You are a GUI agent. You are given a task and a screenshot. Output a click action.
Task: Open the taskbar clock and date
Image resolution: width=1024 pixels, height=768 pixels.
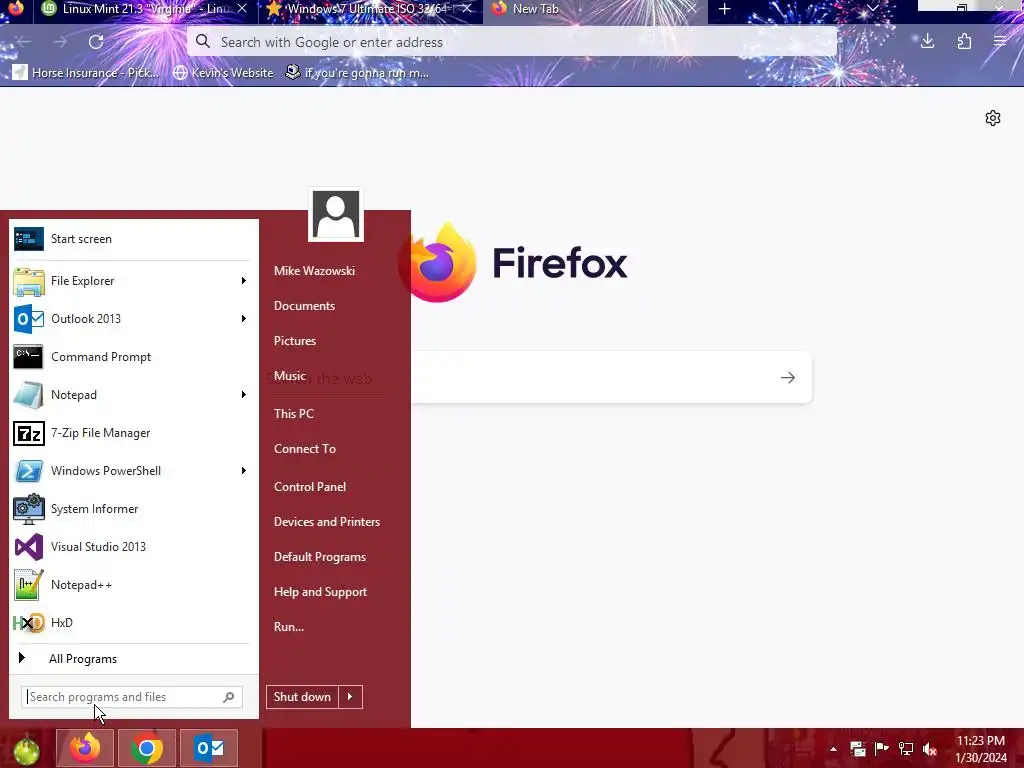click(981, 749)
